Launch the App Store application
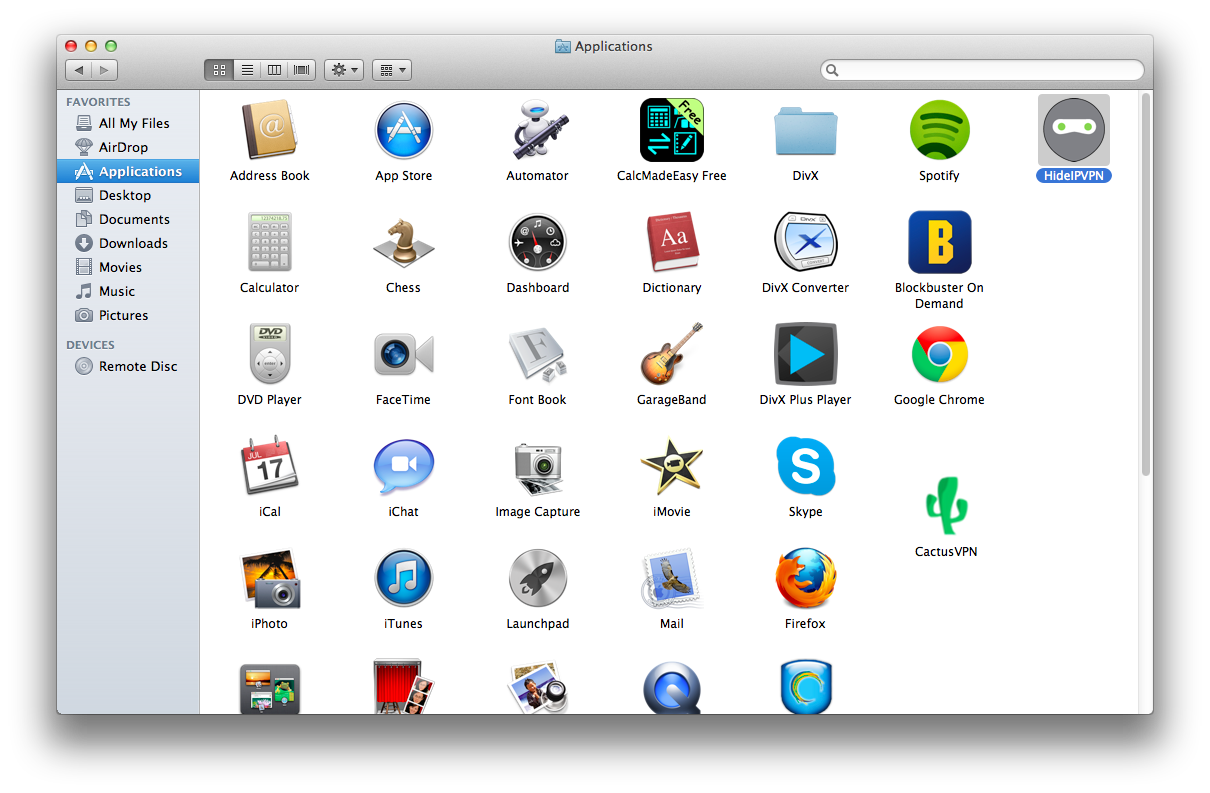1210x793 pixels. pos(404,130)
